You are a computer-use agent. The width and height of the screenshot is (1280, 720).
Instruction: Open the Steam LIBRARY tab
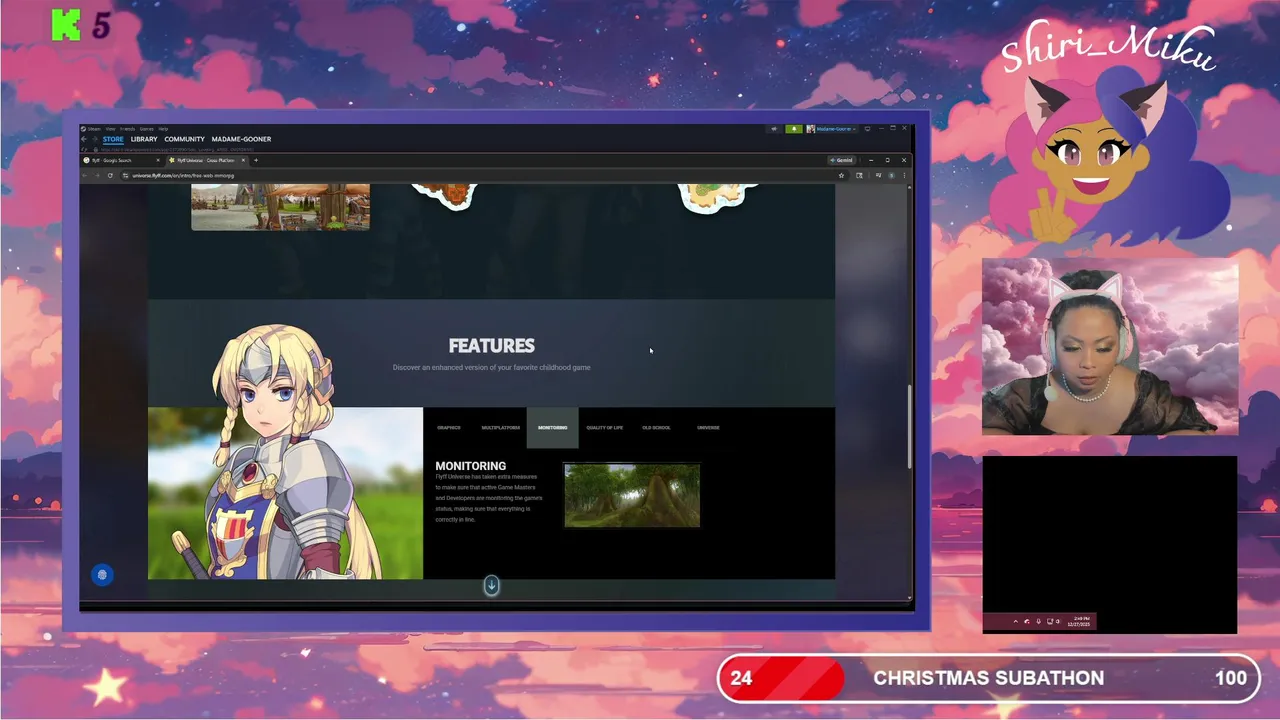144,139
